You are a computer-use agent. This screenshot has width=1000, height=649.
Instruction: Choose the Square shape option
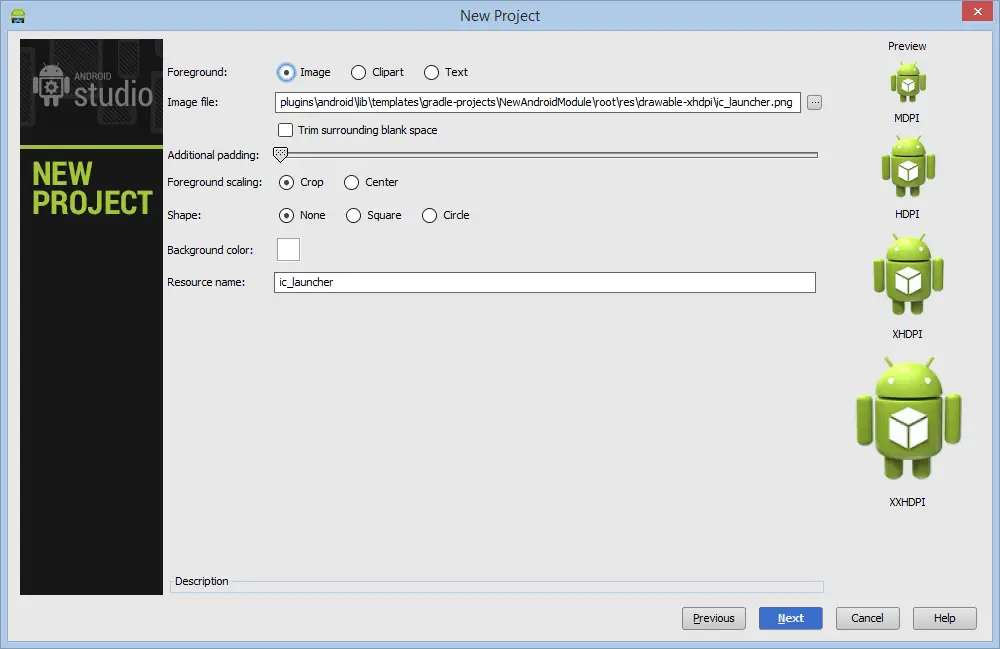(353, 215)
